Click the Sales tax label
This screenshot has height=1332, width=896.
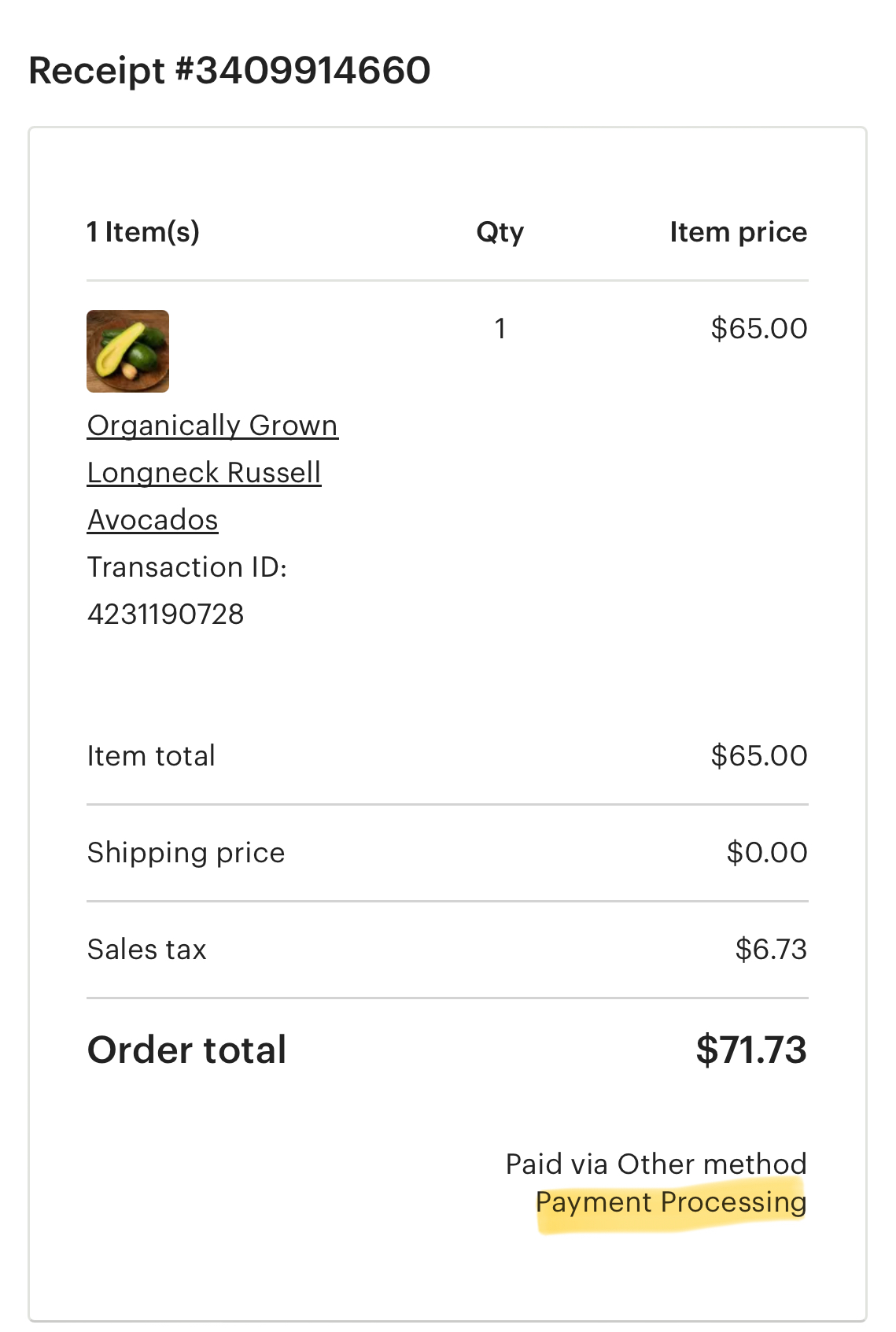tap(146, 950)
